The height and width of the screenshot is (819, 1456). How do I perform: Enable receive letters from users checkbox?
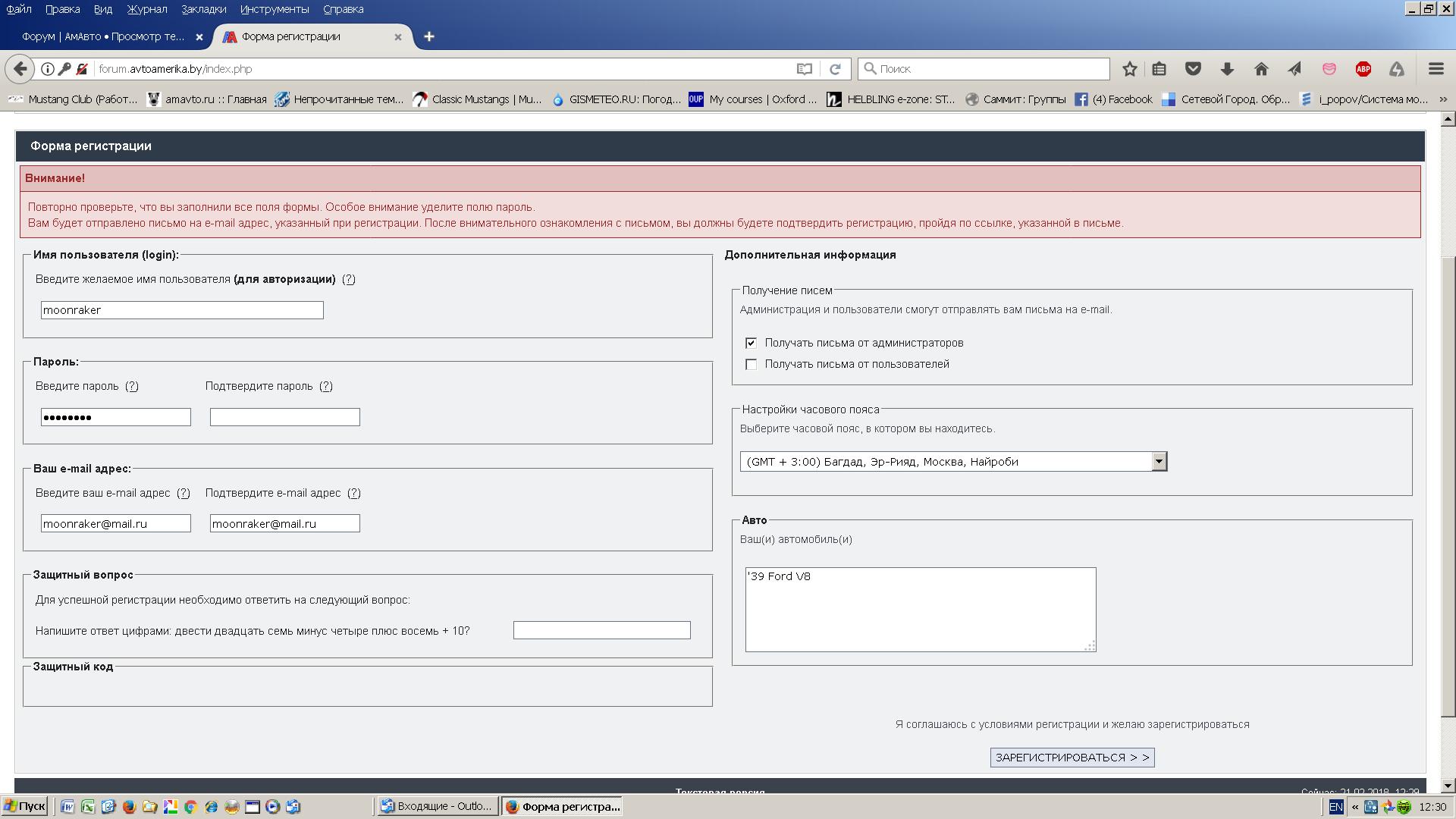pos(751,364)
